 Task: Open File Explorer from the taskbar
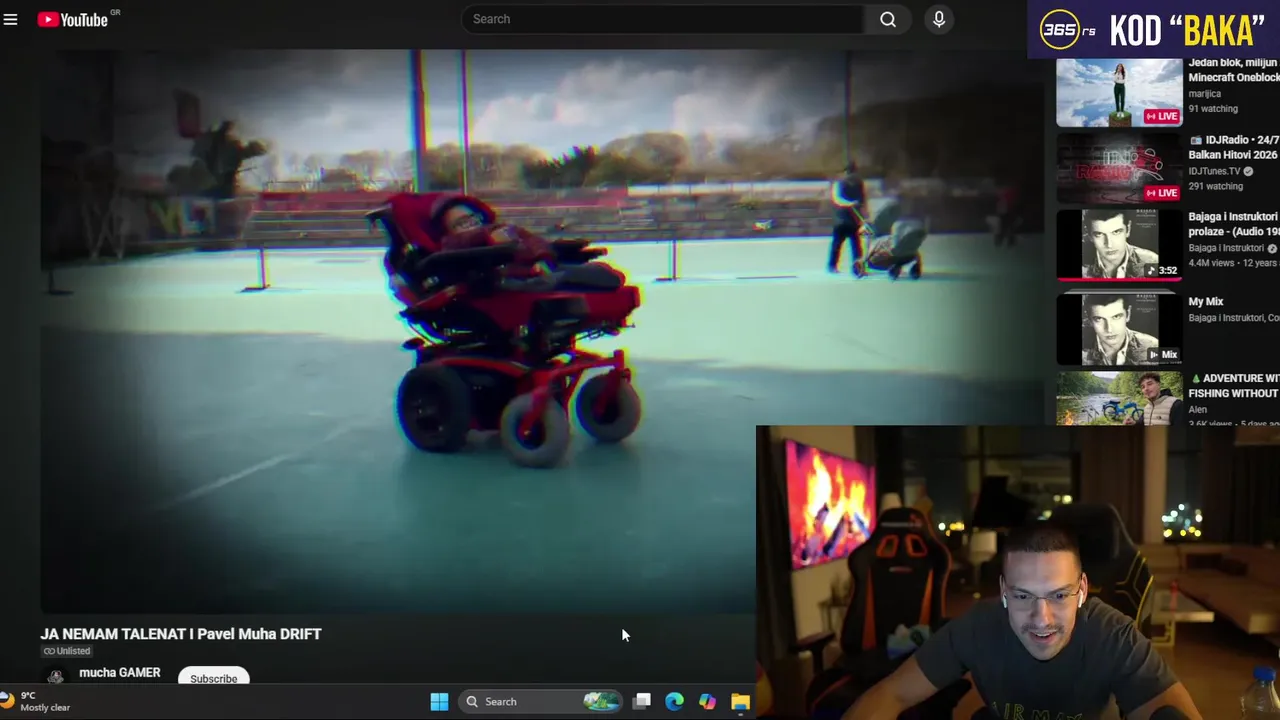pyautogui.click(x=740, y=701)
